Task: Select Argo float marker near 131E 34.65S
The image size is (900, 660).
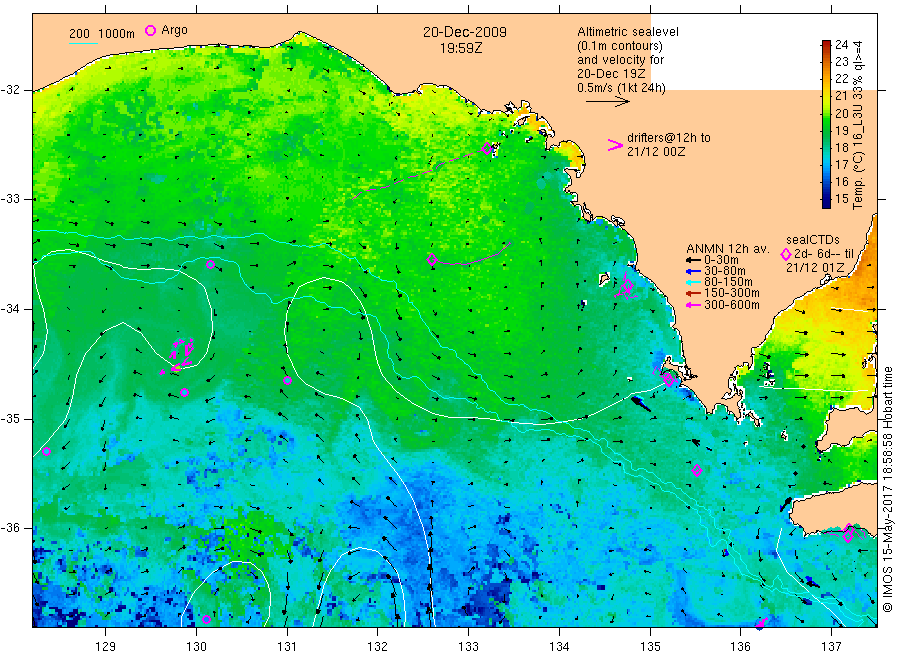Action: pos(288,381)
